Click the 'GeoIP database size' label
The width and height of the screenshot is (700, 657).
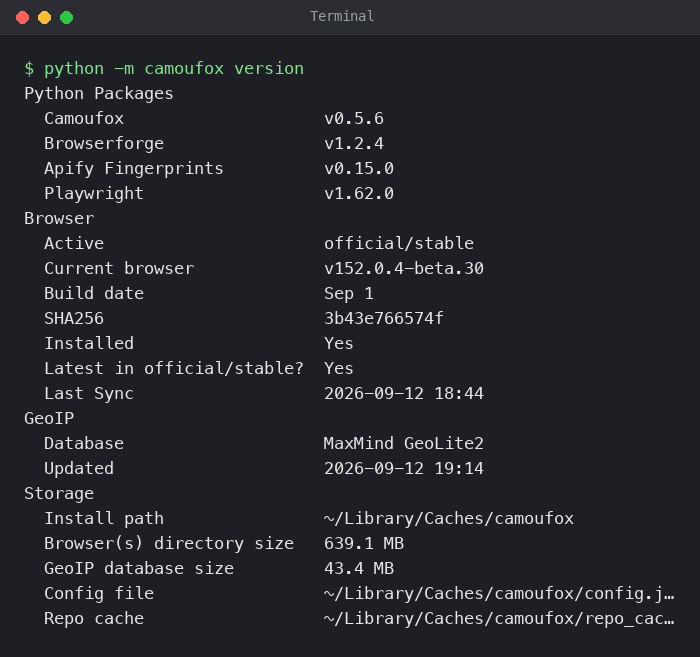[139, 569]
